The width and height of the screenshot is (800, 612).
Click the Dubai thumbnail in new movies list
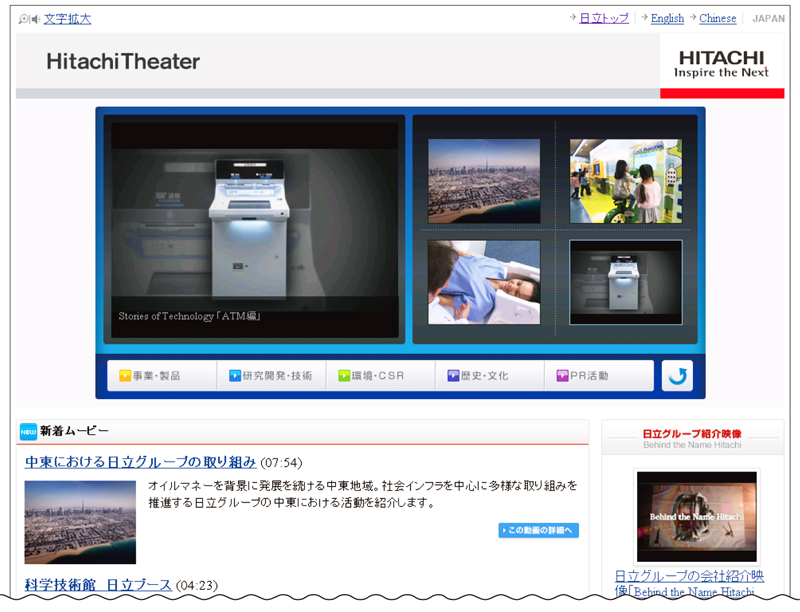[80, 522]
